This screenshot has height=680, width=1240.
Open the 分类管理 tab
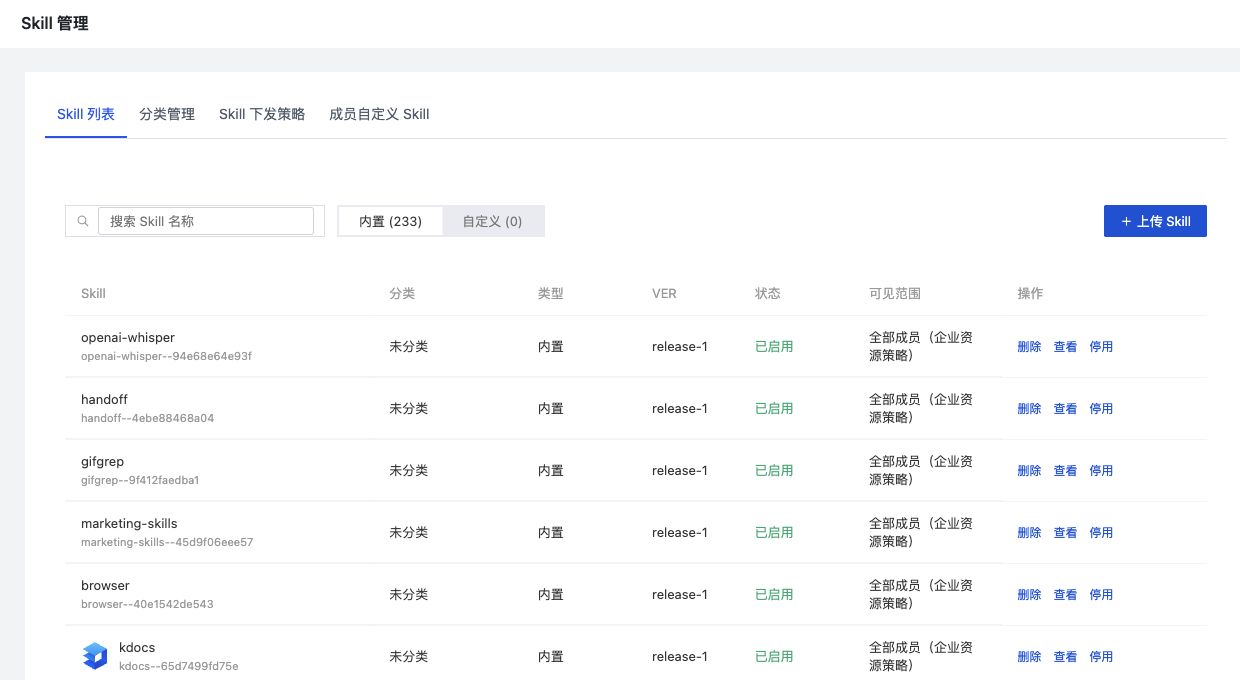(x=167, y=114)
